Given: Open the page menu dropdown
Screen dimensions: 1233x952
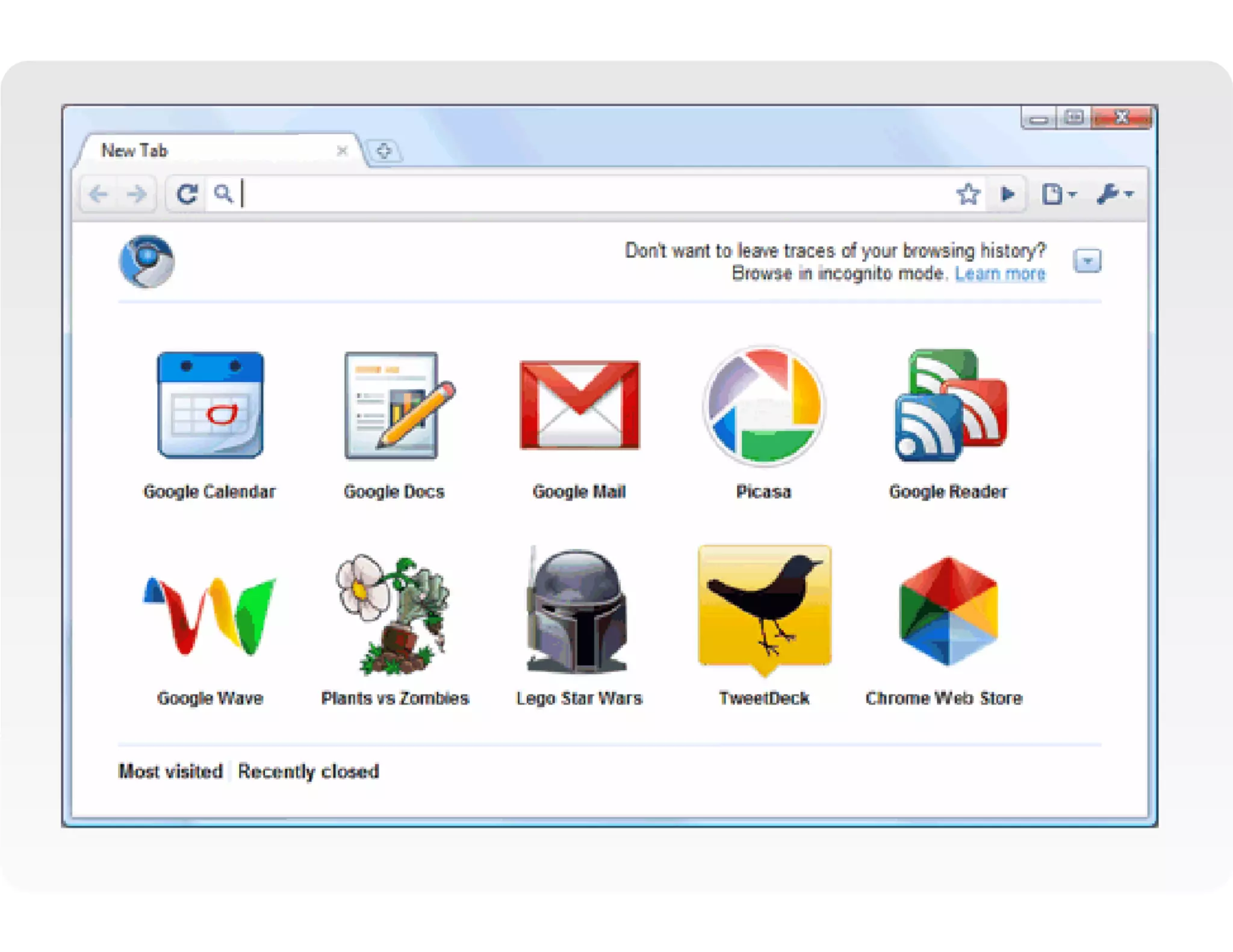Looking at the screenshot, I should [1058, 194].
